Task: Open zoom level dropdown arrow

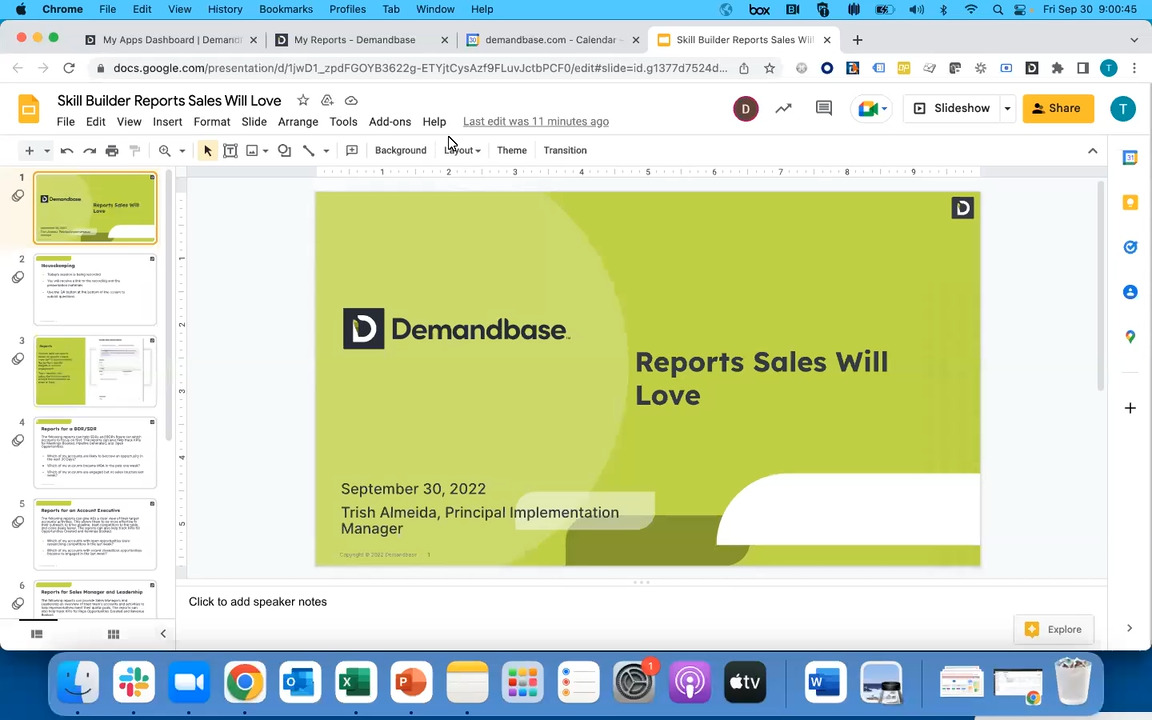Action: (x=181, y=151)
